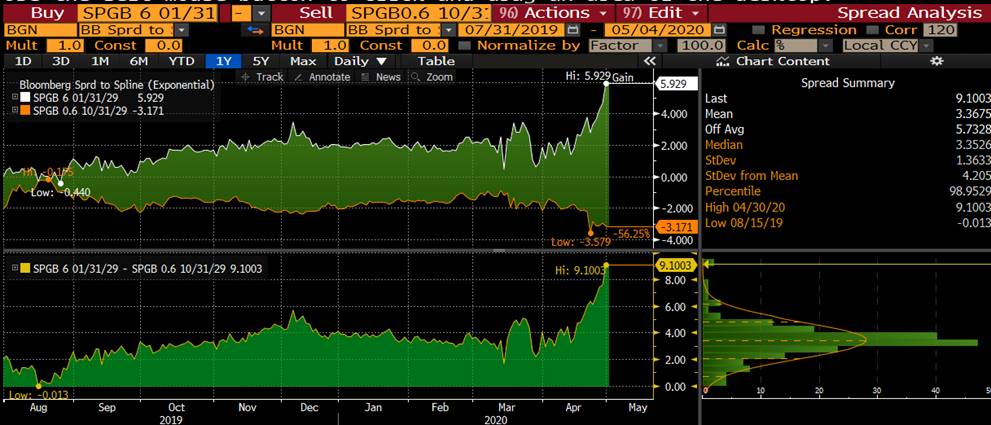Click the yellow spread series color swatch
This screenshot has width=991, height=425.
25,268
